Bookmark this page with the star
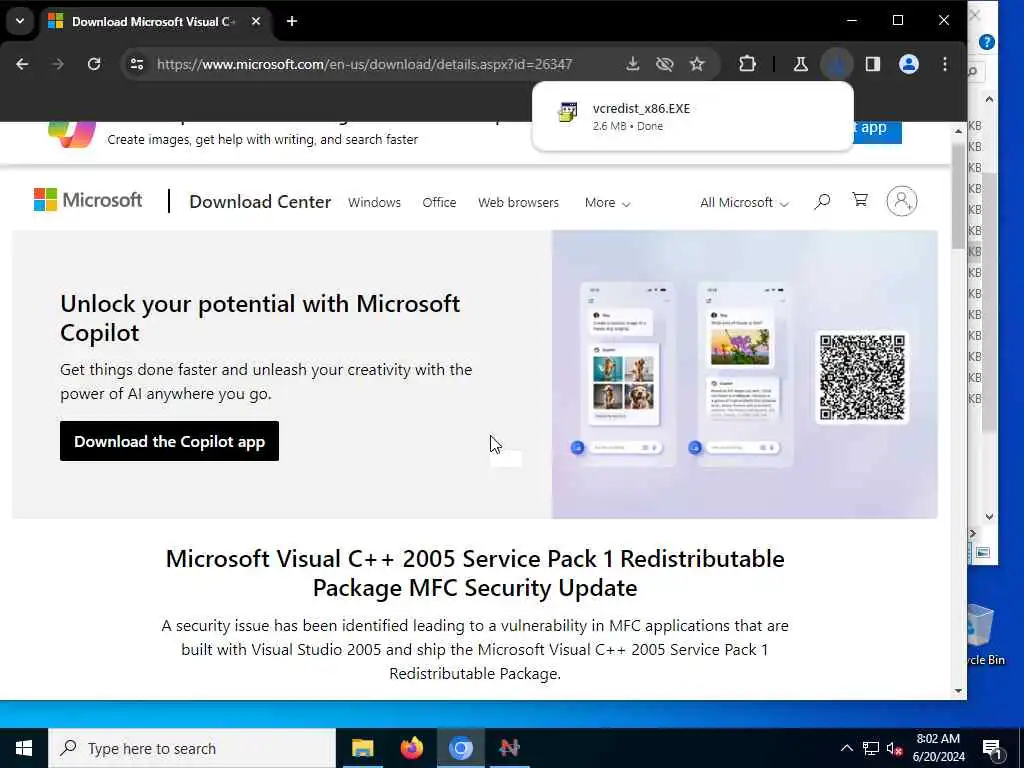The width and height of the screenshot is (1024, 768). pos(697,64)
